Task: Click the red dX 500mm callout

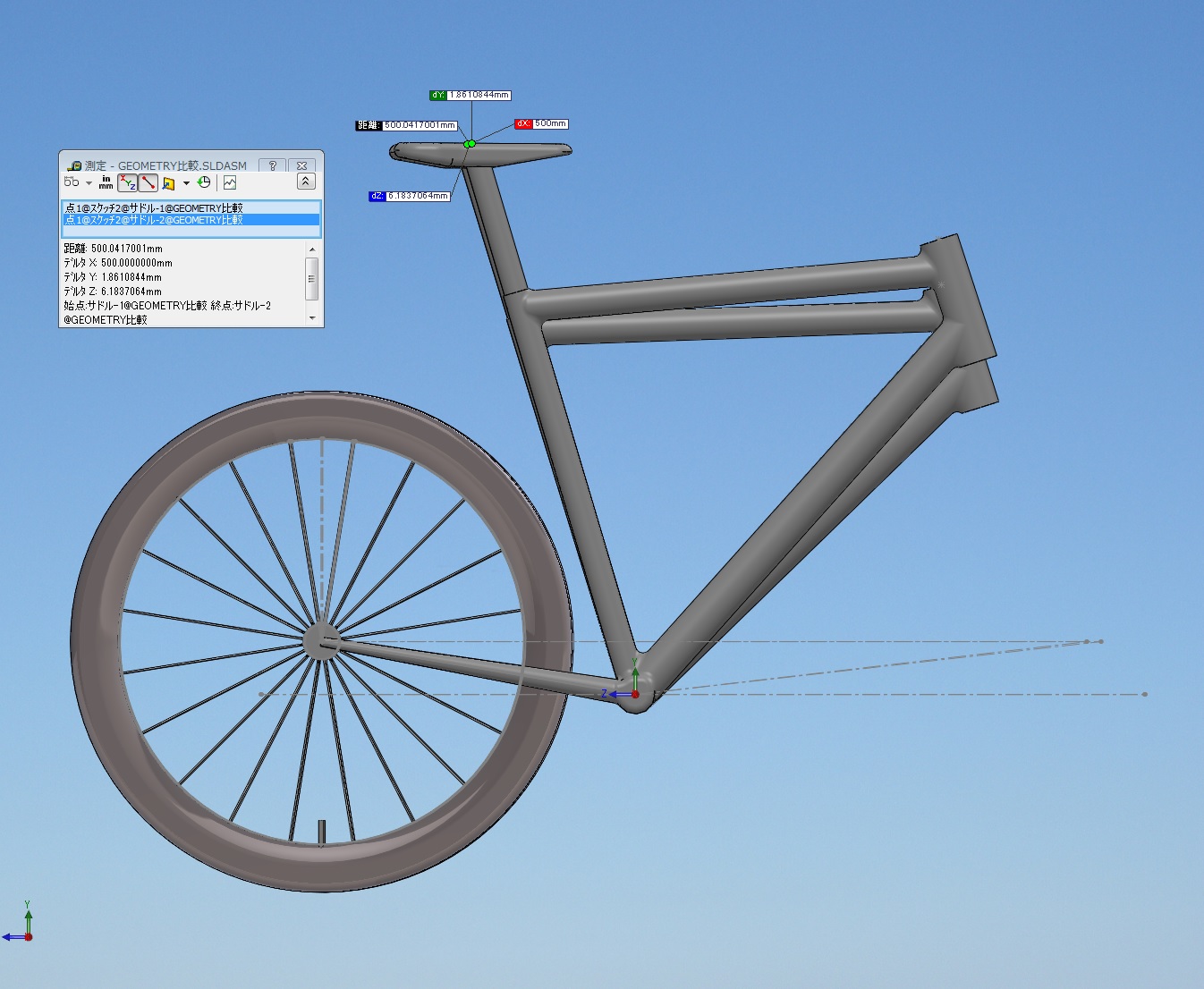Action: pyautogui.click(x=541, y=123)
